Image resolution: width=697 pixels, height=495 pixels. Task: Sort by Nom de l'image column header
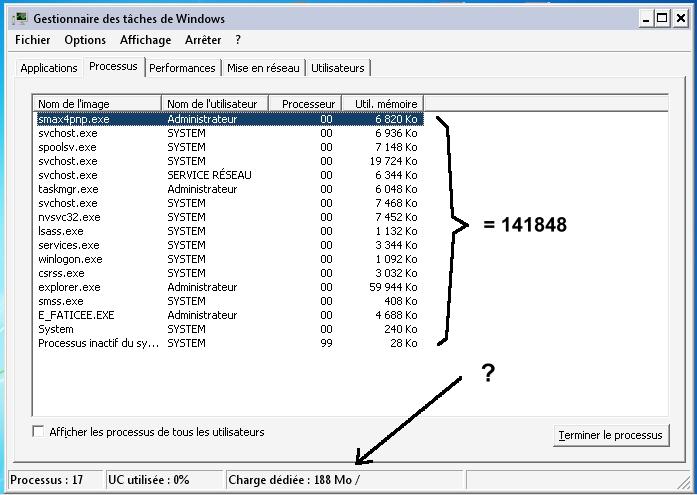click(x=98, y=104)
